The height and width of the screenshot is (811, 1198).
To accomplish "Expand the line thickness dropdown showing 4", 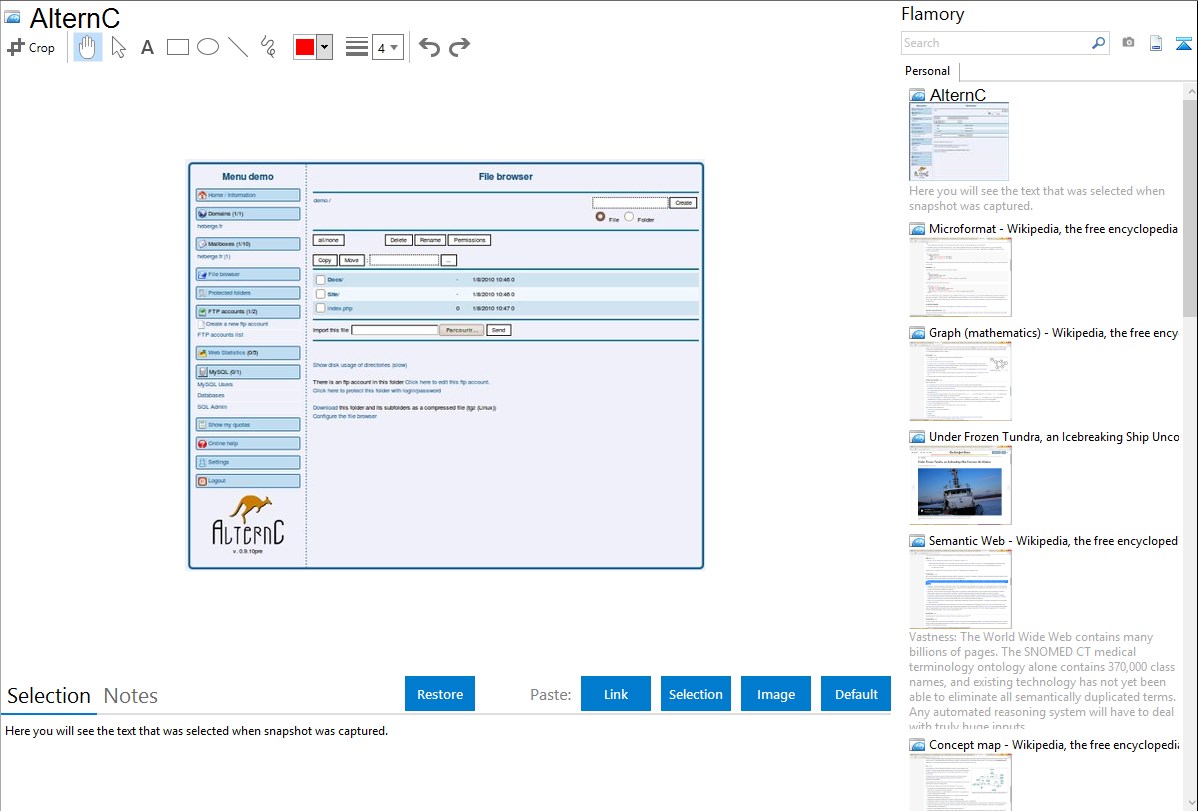I will (388, 47).
